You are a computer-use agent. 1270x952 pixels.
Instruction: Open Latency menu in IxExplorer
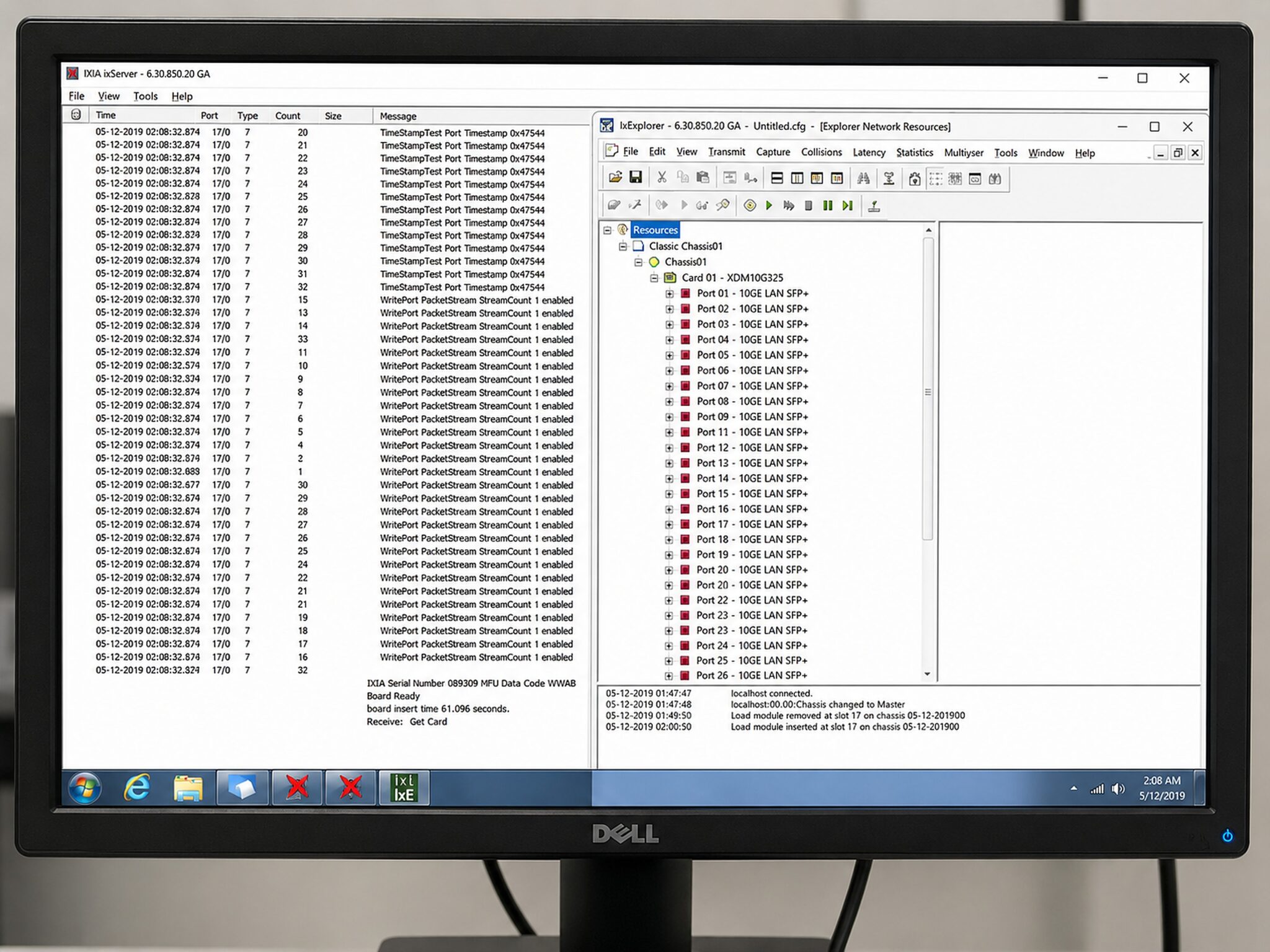[869, 152]
